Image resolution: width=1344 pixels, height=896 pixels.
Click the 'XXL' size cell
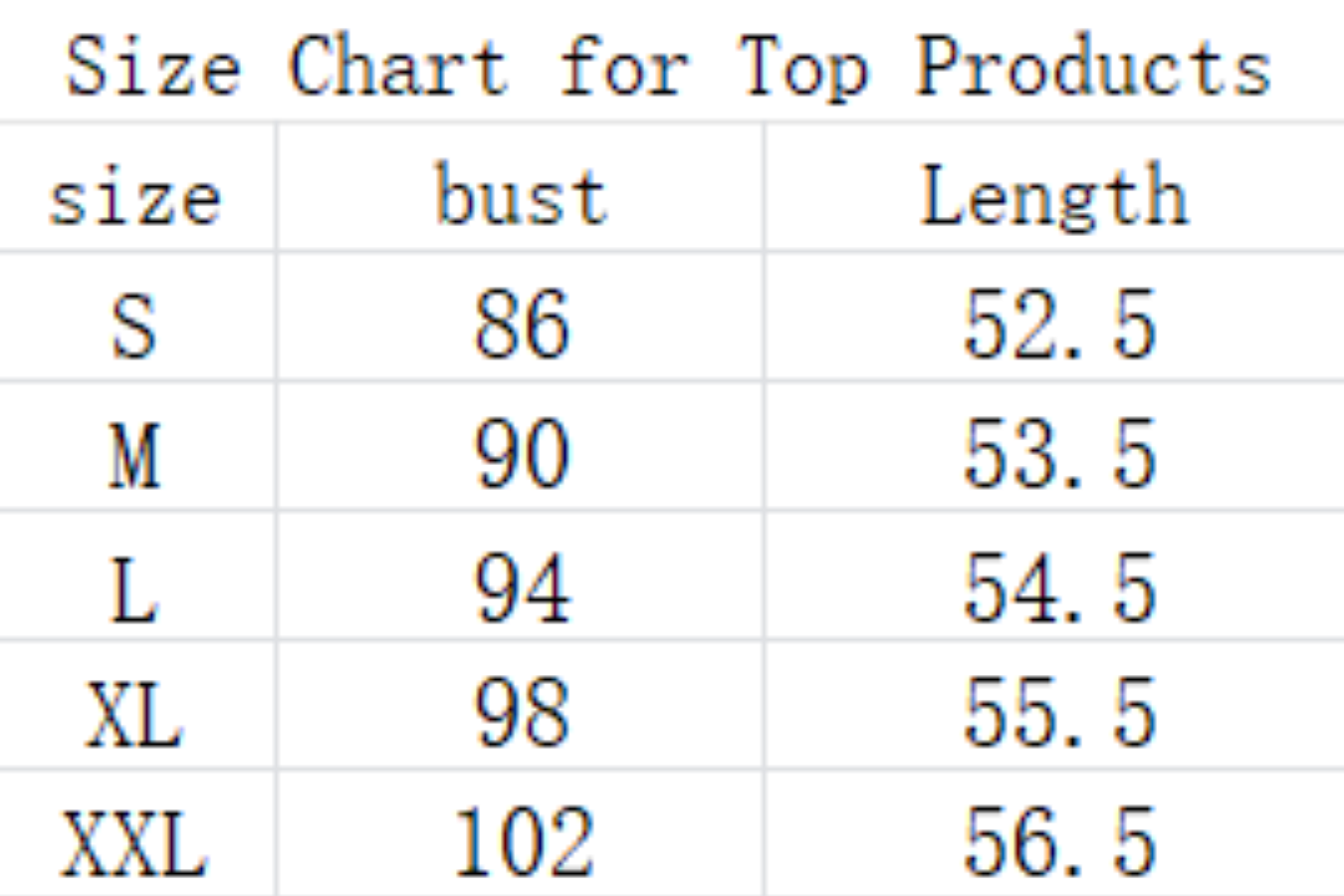coord(134,842)
